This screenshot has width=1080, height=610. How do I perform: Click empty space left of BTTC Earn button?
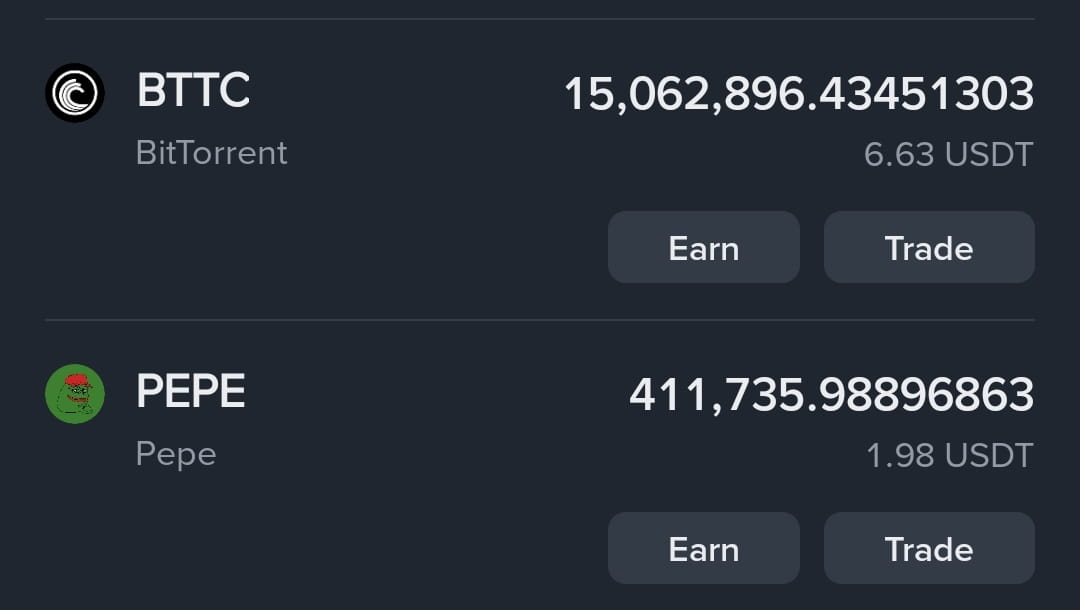(x=324, y=247)
